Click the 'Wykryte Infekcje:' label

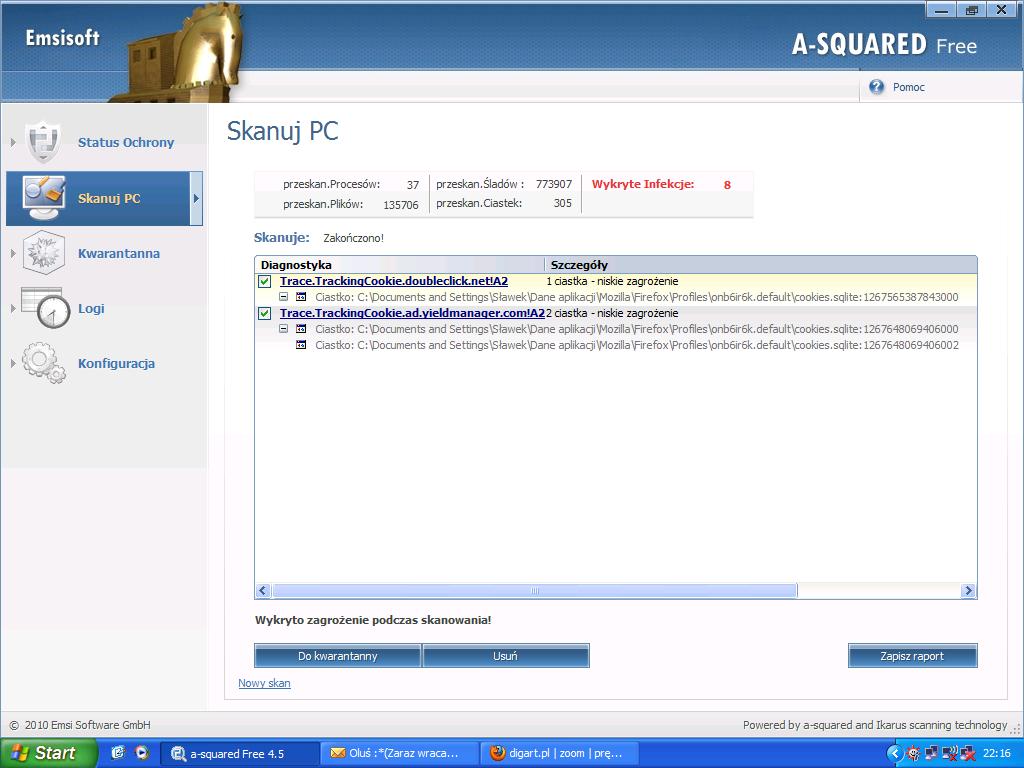pos(643,184)
